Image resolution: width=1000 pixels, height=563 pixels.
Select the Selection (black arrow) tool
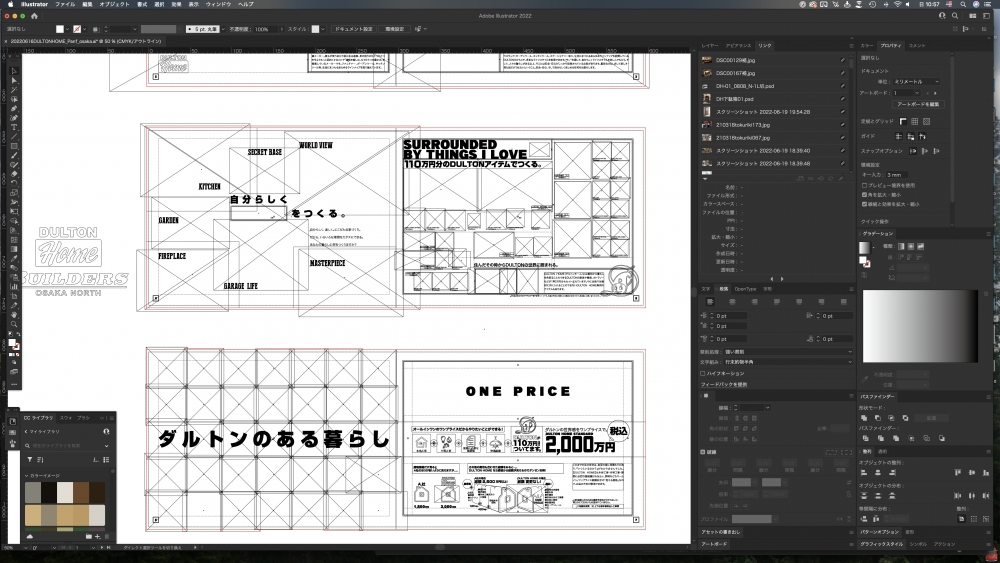[13, 69]
